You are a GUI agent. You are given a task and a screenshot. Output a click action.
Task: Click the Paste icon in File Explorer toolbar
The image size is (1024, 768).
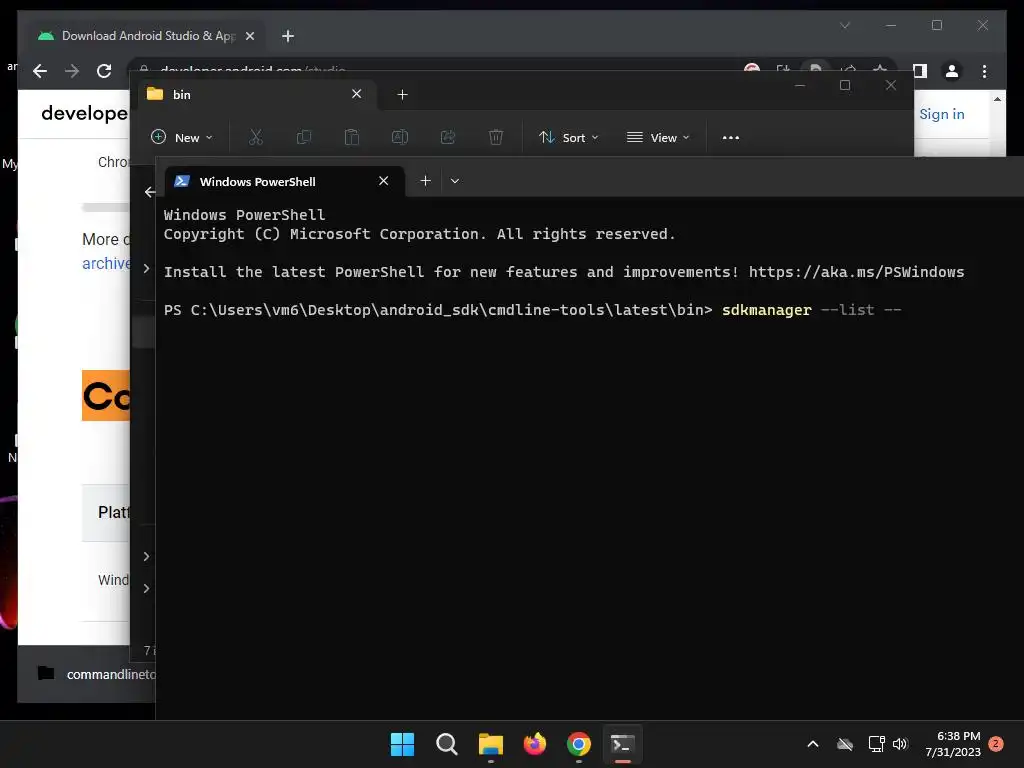(x=352, y=138)
